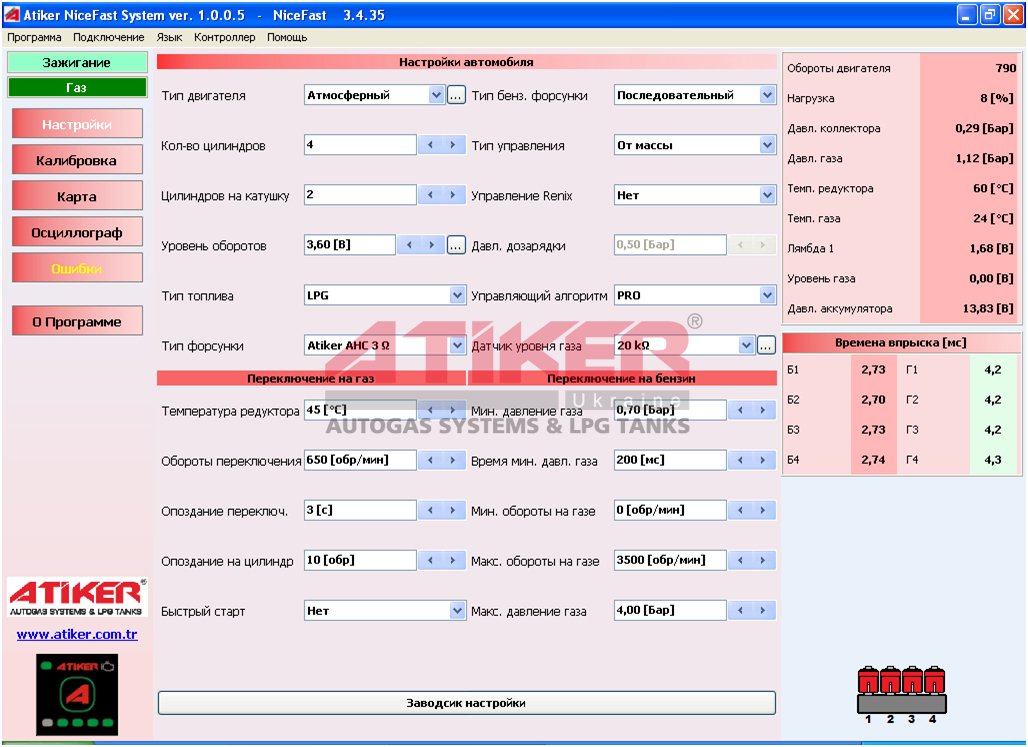Screen dimensions: 1028x747
Task: Click the injector rail image
Action: tap(901, 695)
